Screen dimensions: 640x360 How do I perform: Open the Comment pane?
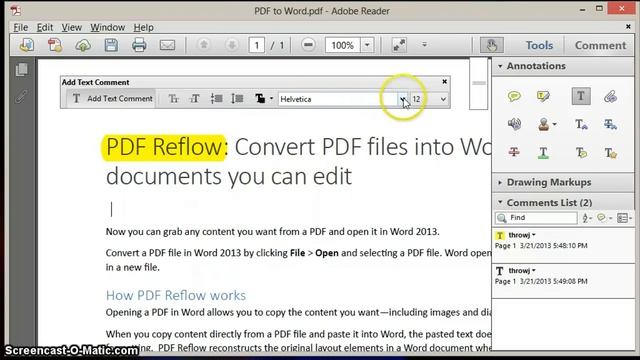[600, 45]
